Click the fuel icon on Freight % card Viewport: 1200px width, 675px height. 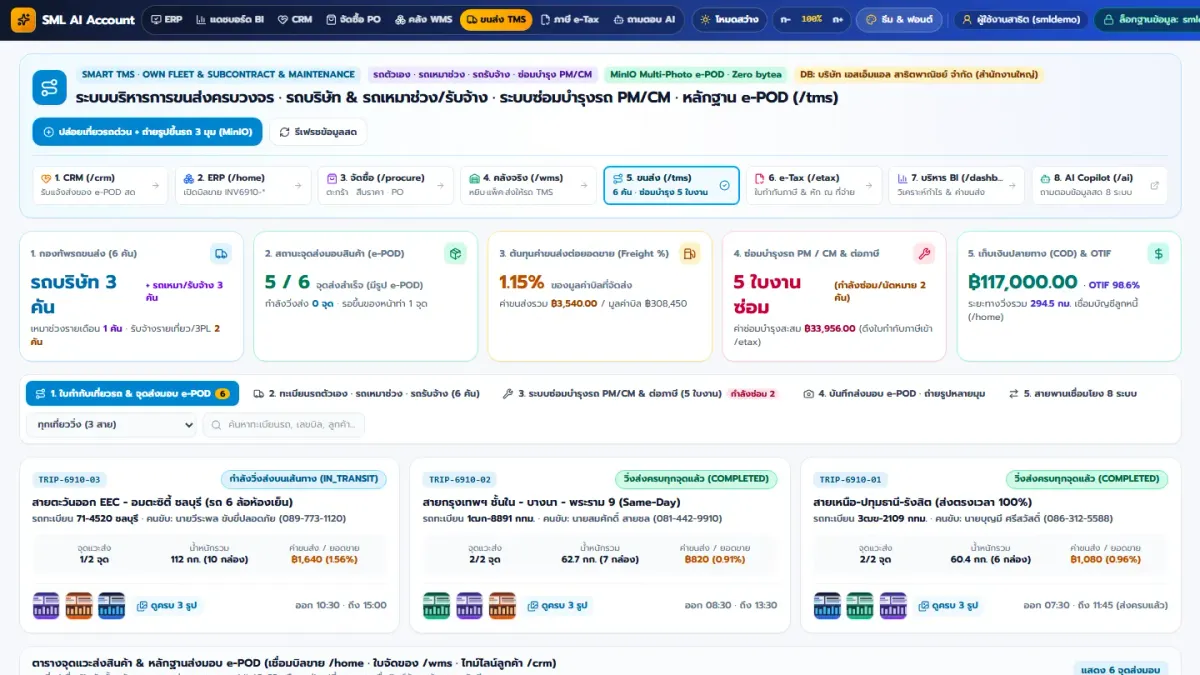click(x=689, y=254)
